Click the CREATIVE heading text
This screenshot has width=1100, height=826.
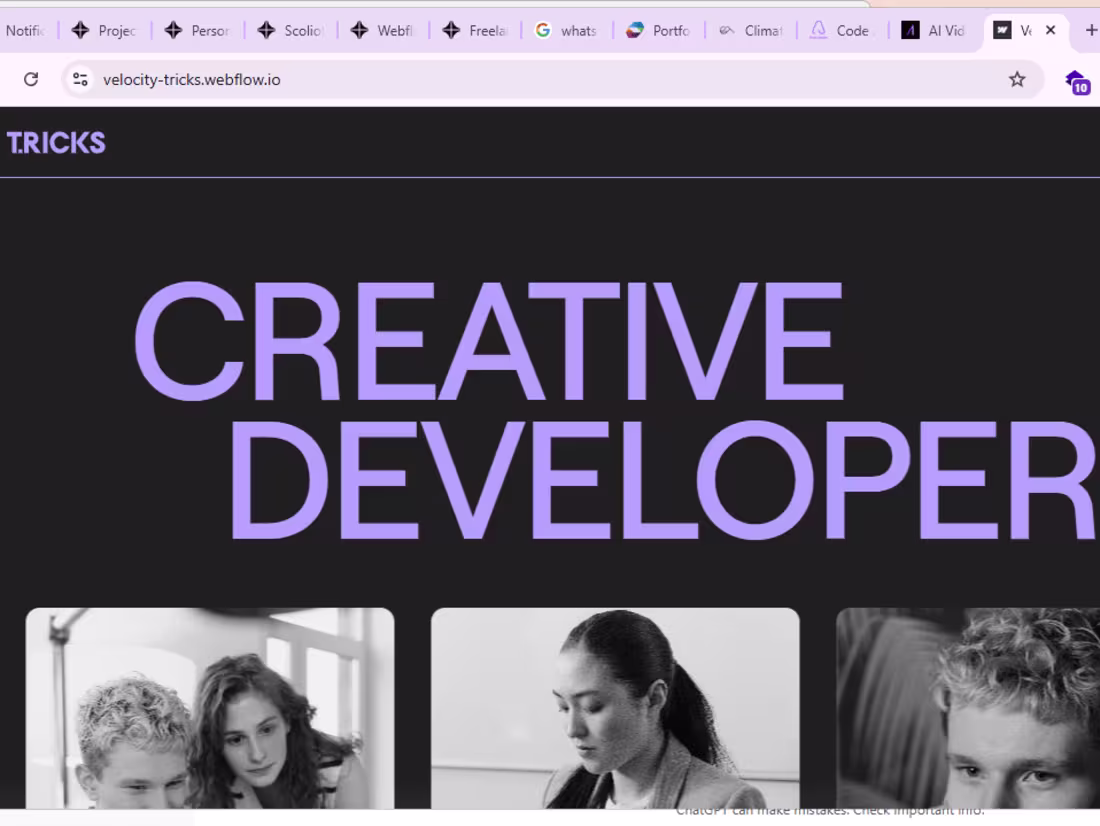coord(489,341)
